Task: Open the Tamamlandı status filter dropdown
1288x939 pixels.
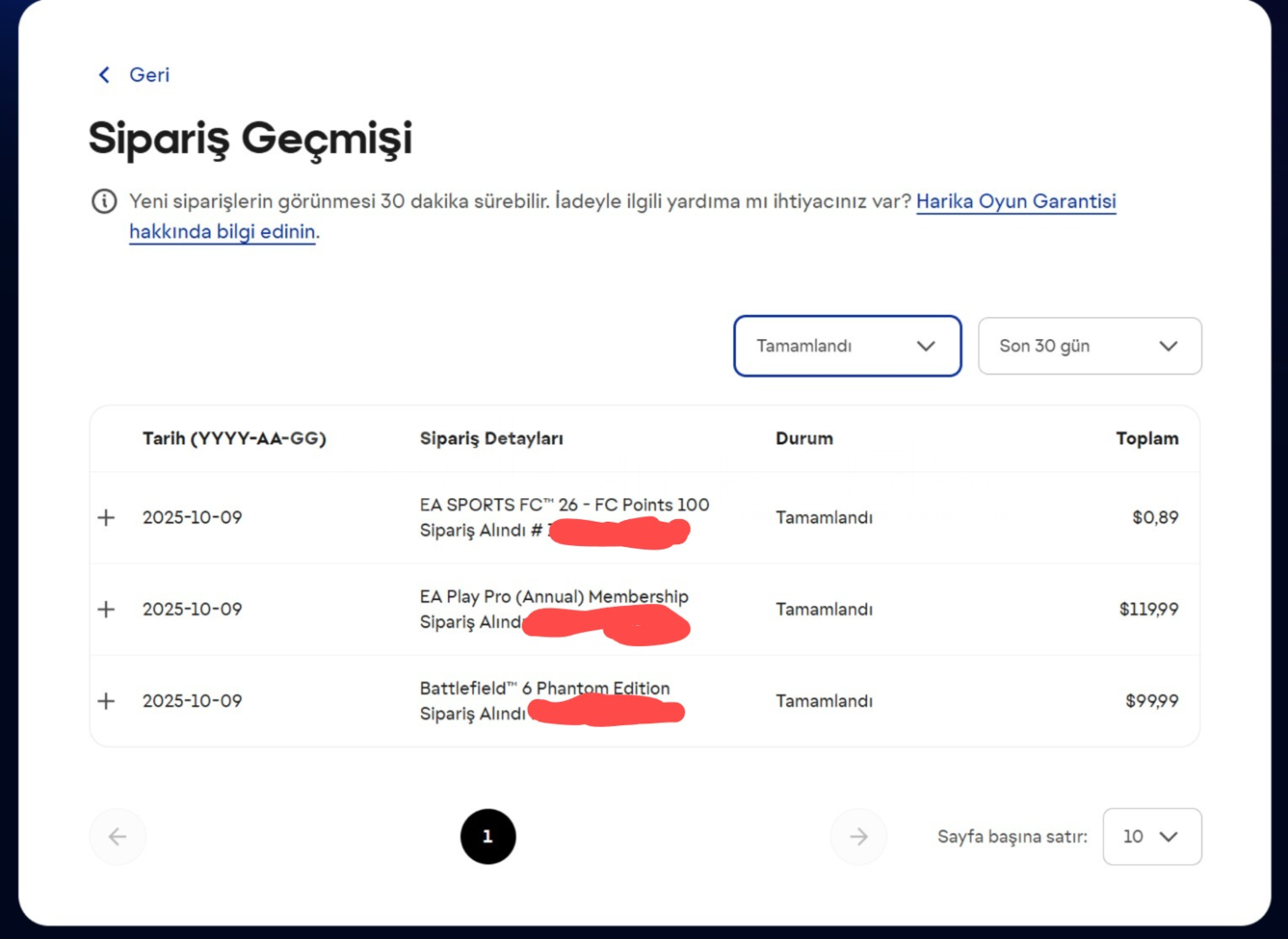Action: [846, 346]
